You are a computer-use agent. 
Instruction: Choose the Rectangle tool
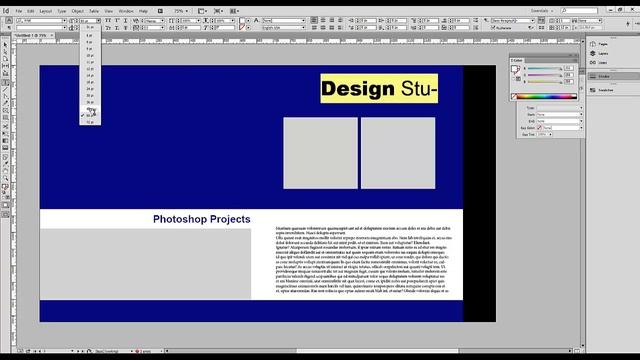click(5, 118)
